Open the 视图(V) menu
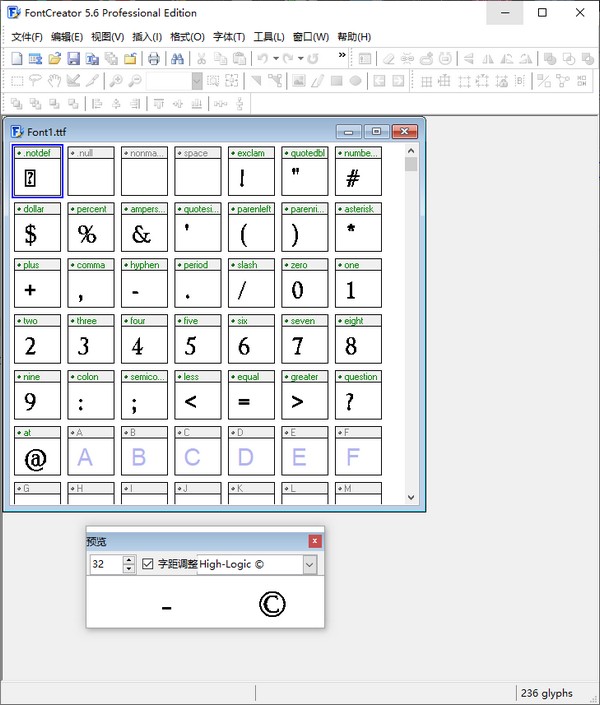Viewport: 600px width, 705px height. point(107,37)
